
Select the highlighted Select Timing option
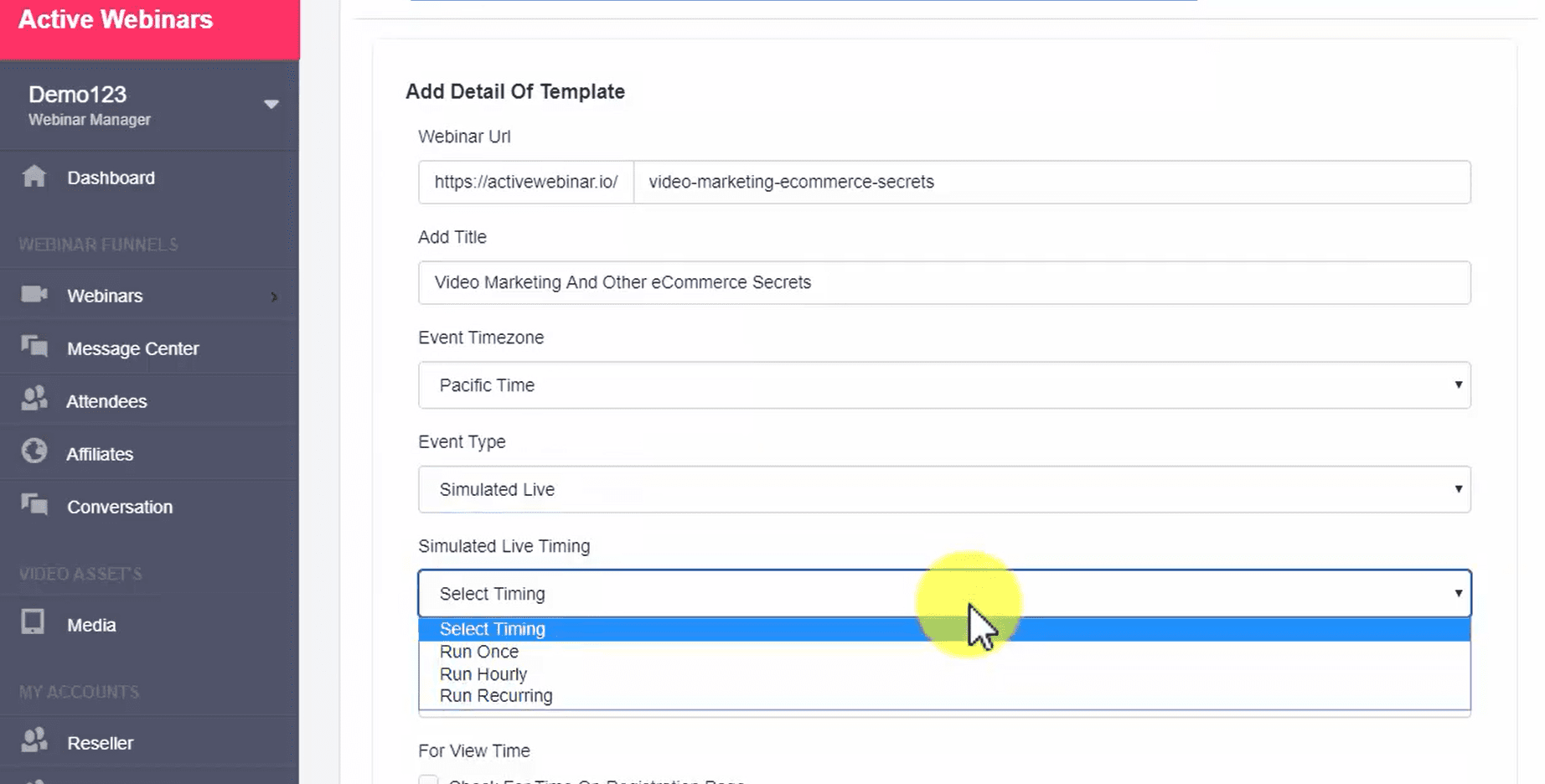point(944,629)
